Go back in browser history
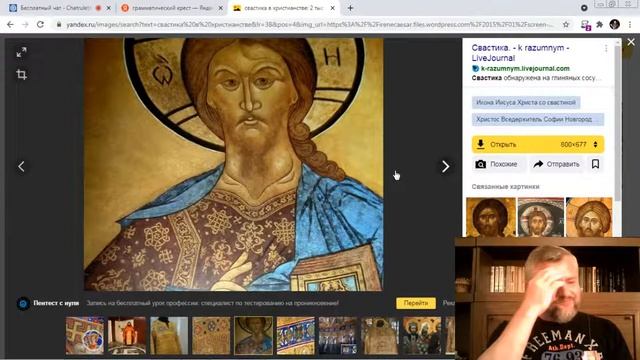The width and height of the screenshot is (640, 360). tap(10, 24)
